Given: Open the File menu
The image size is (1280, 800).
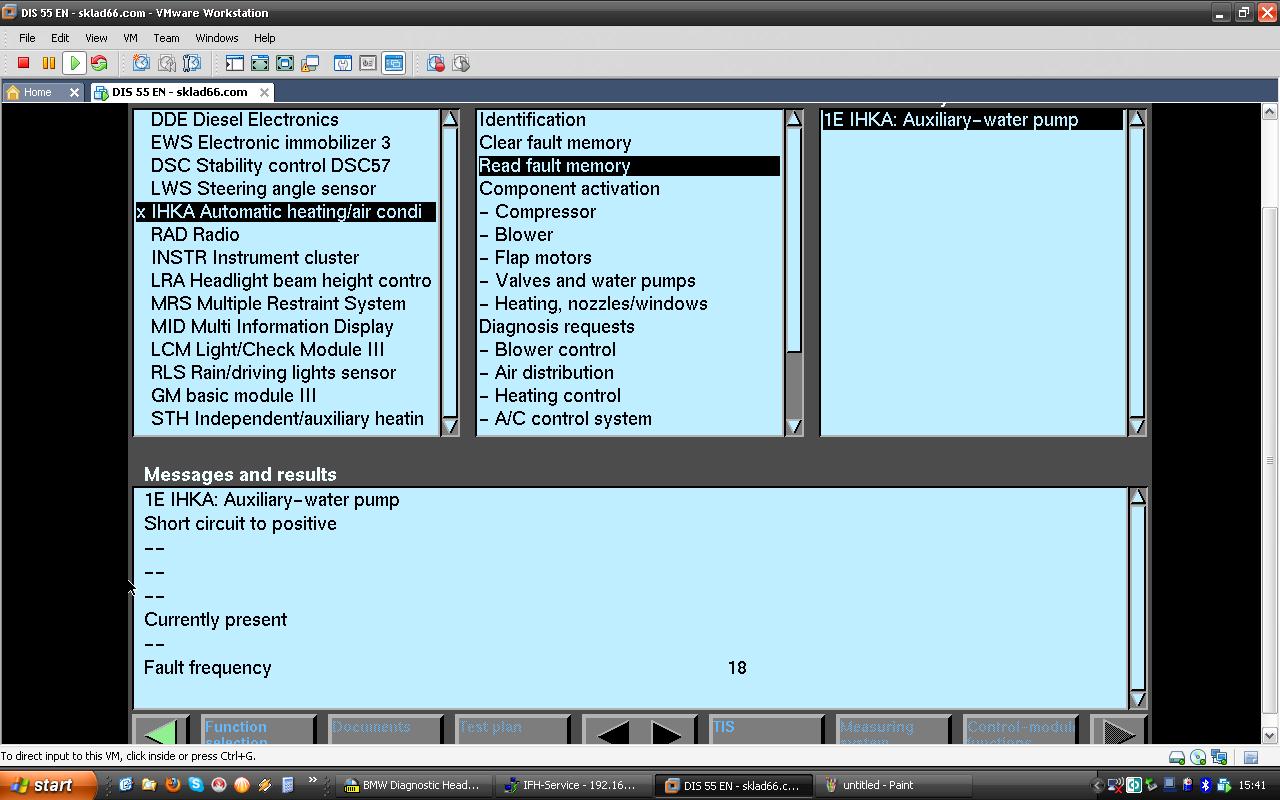Looking at the screenshot, I should [27, 38].
